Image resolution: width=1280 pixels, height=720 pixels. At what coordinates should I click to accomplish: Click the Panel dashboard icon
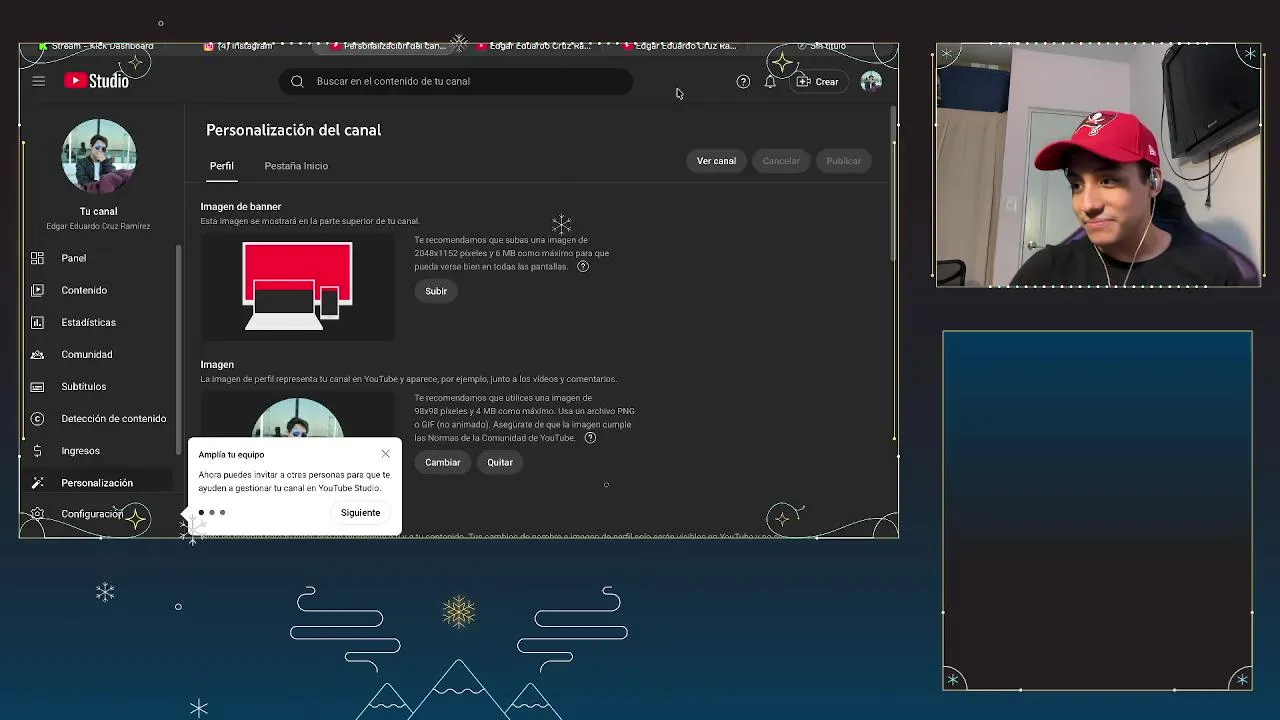(37, 258)
